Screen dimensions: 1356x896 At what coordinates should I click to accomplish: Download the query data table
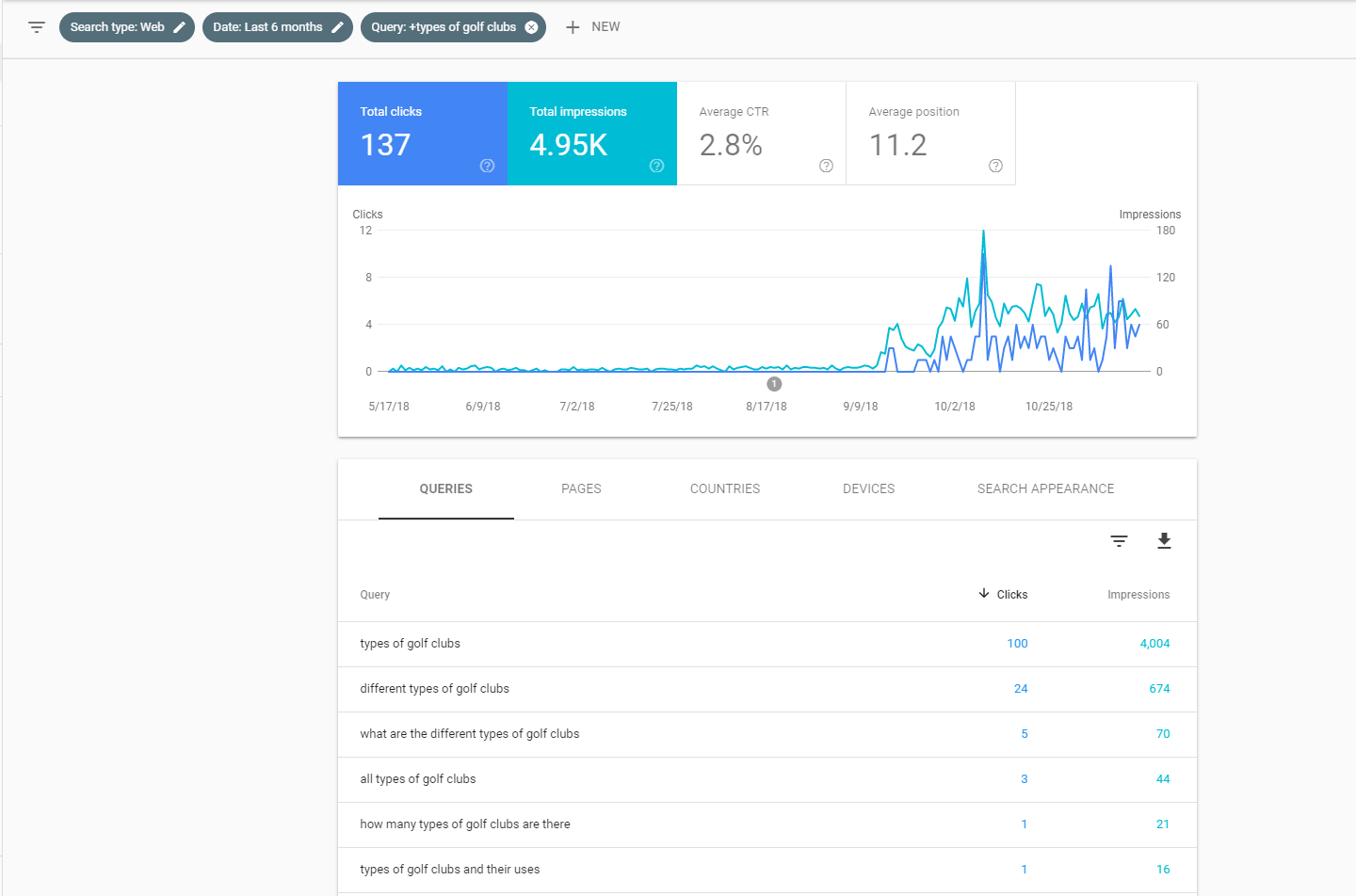coord(1164,541)
